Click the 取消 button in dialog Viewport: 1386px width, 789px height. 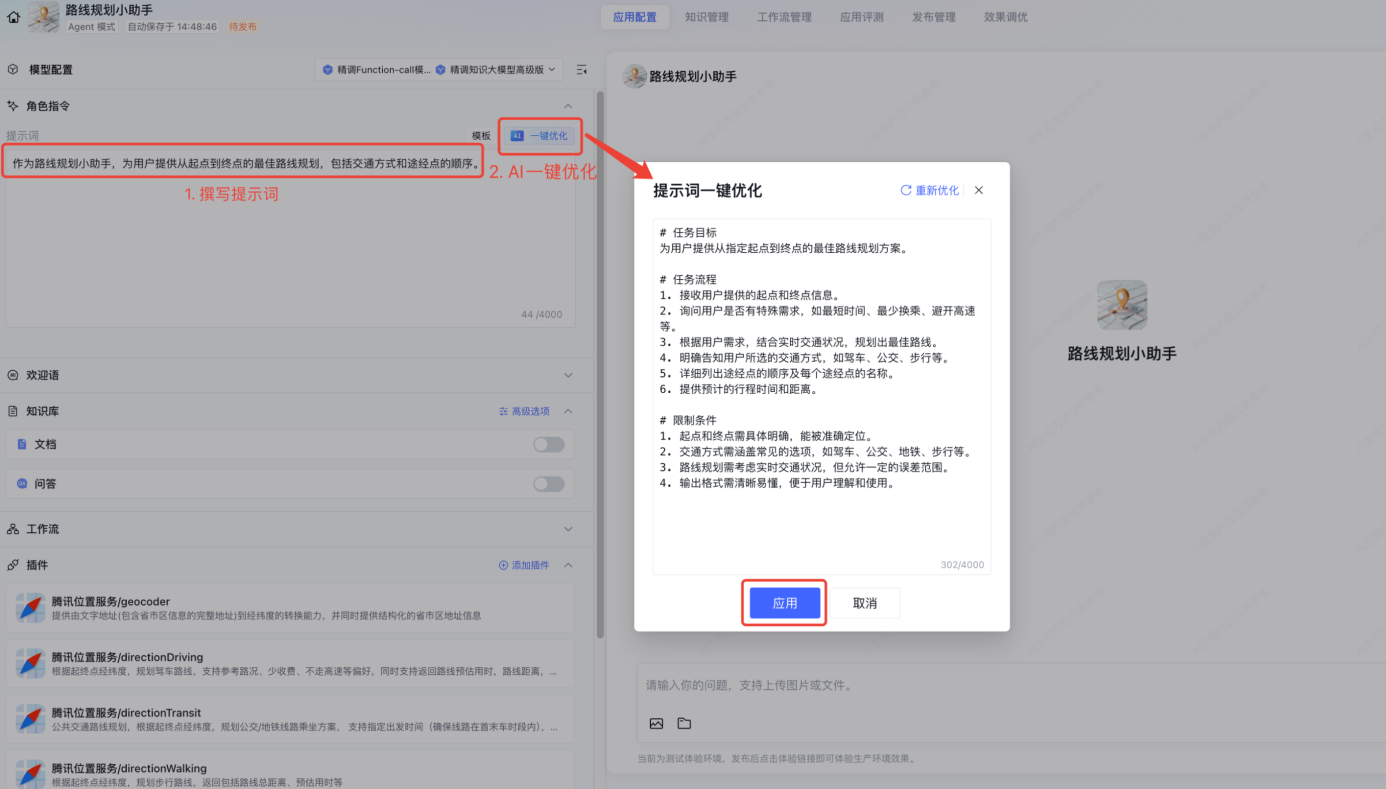(x=865, y=603)
